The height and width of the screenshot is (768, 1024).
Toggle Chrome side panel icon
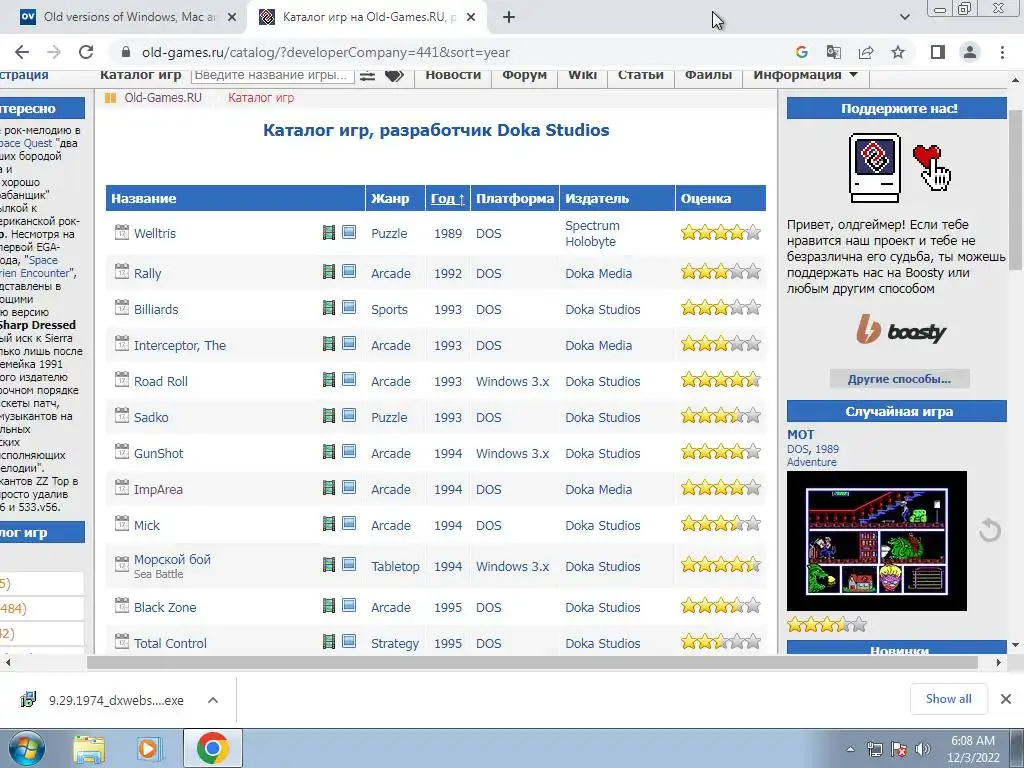click(938, 52)
